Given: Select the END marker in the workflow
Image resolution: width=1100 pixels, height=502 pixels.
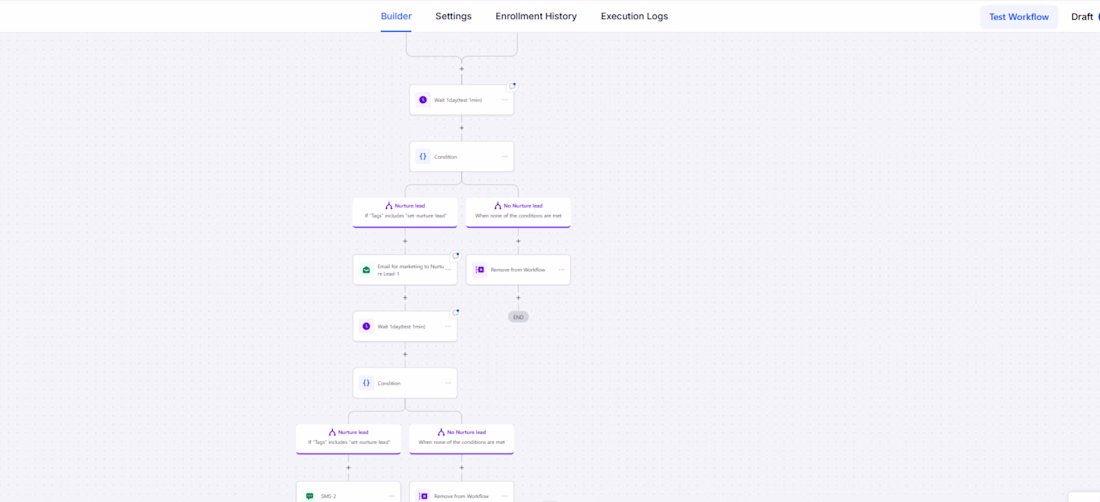Looking at the screenshot, I should tap(518, 317).
